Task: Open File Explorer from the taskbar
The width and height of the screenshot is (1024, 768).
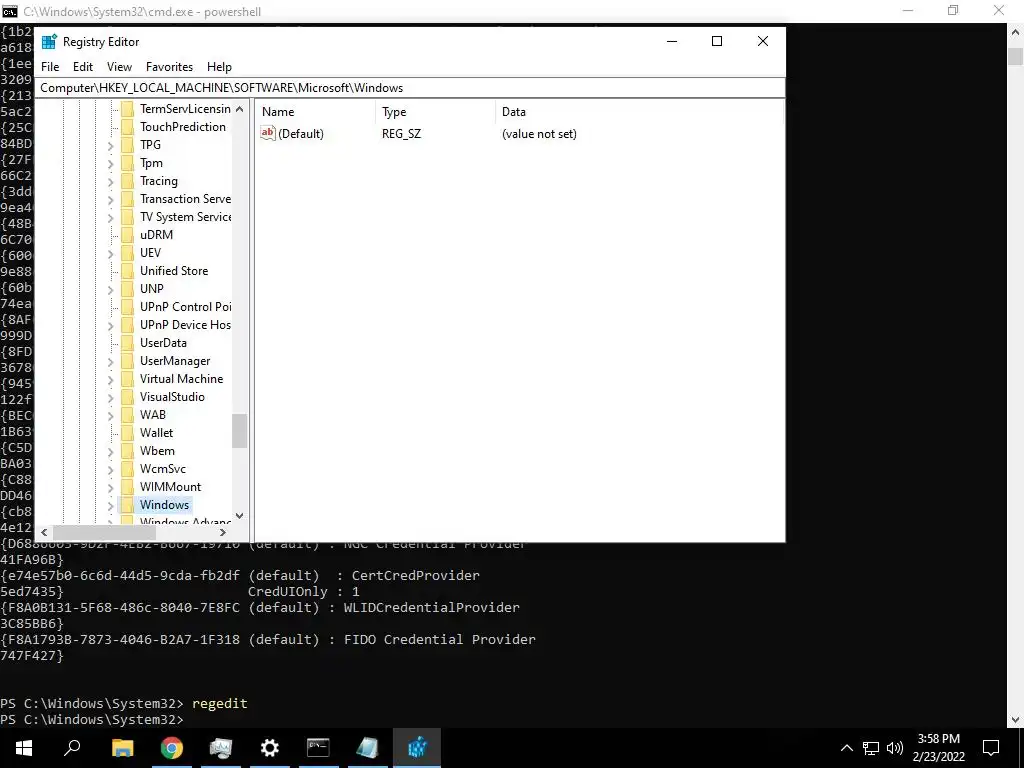Action: 122,748
